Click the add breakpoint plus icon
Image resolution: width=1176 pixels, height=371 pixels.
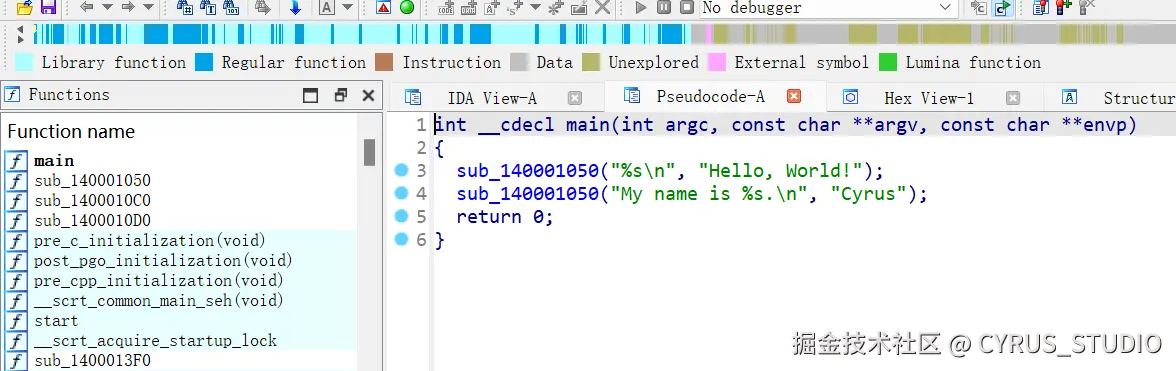pyautogui.click(x=1064, y=7)
